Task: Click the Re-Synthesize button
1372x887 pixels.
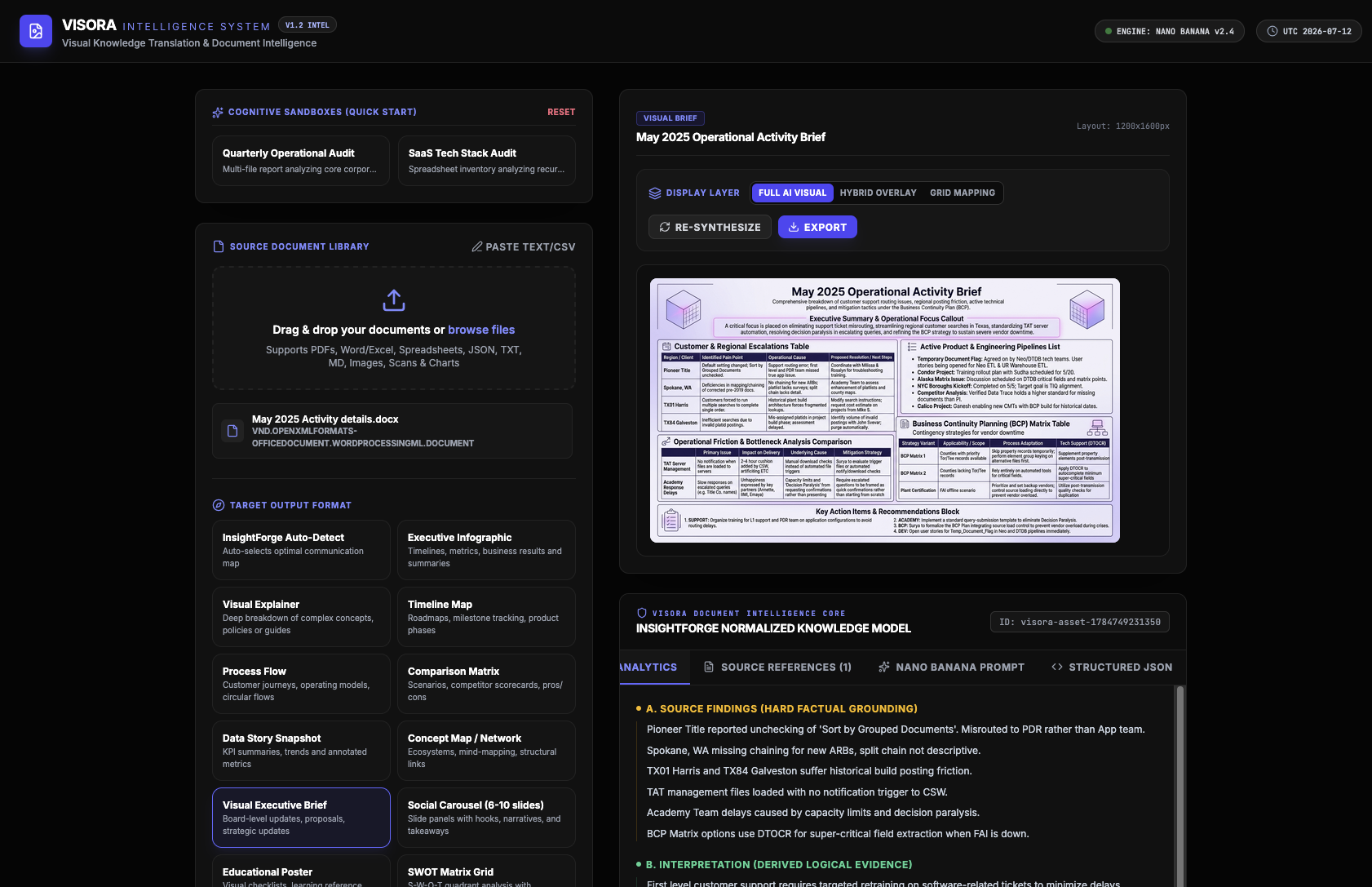Action: click(710, 227)
